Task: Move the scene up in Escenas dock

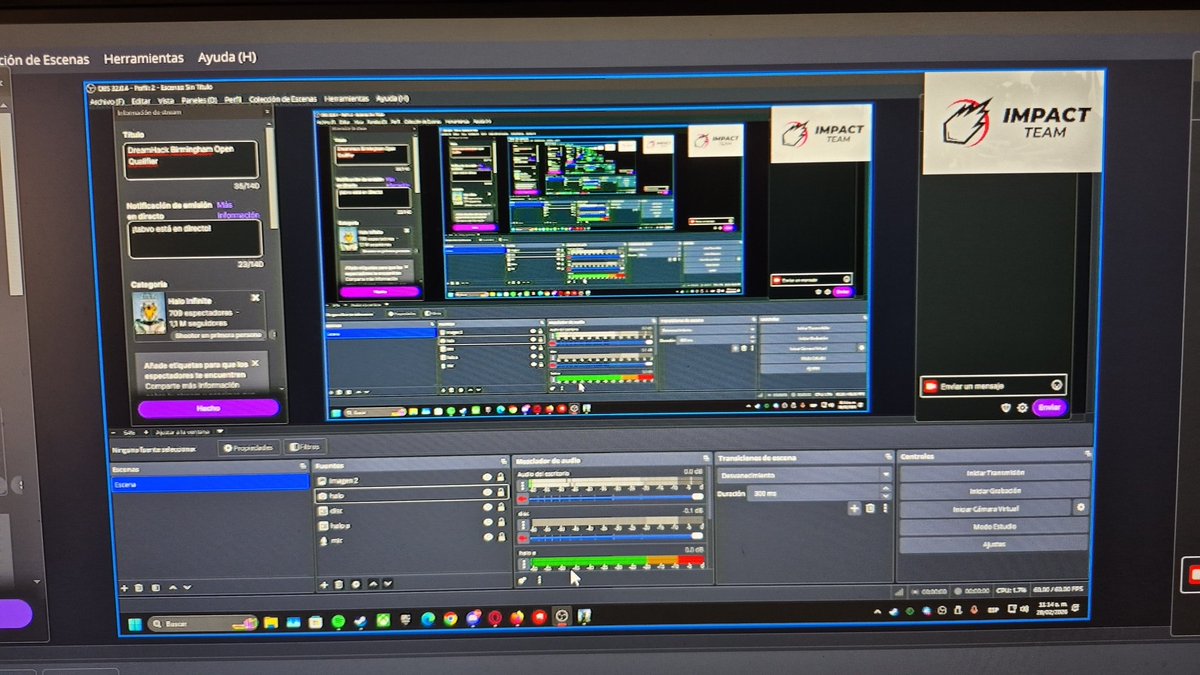Action: [x=173, y=587]
